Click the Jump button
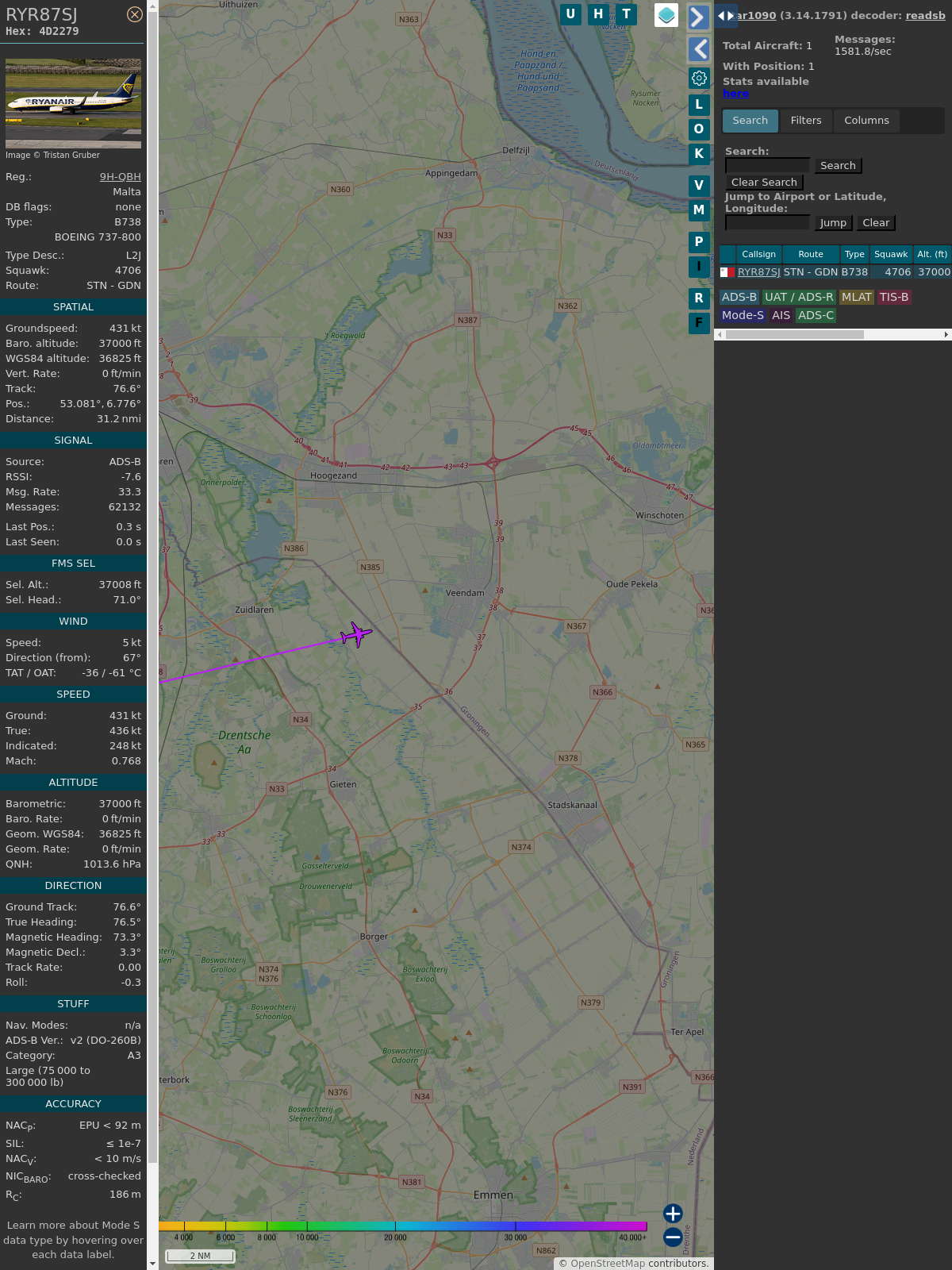The height and width of the screenshot is (1270, 952). point(833,222)
